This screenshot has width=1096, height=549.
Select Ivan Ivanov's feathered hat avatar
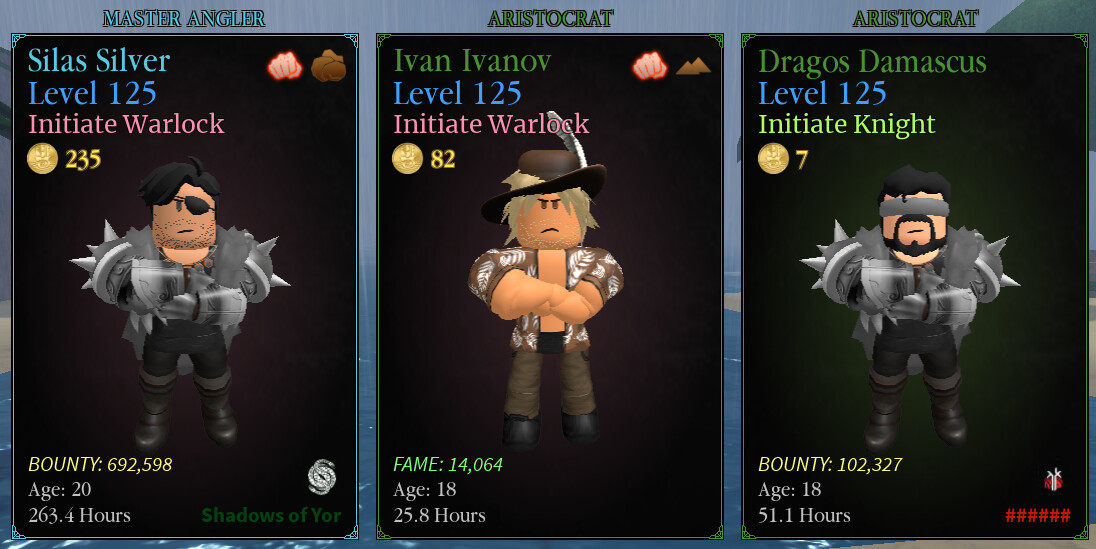(x=545, y=280)
